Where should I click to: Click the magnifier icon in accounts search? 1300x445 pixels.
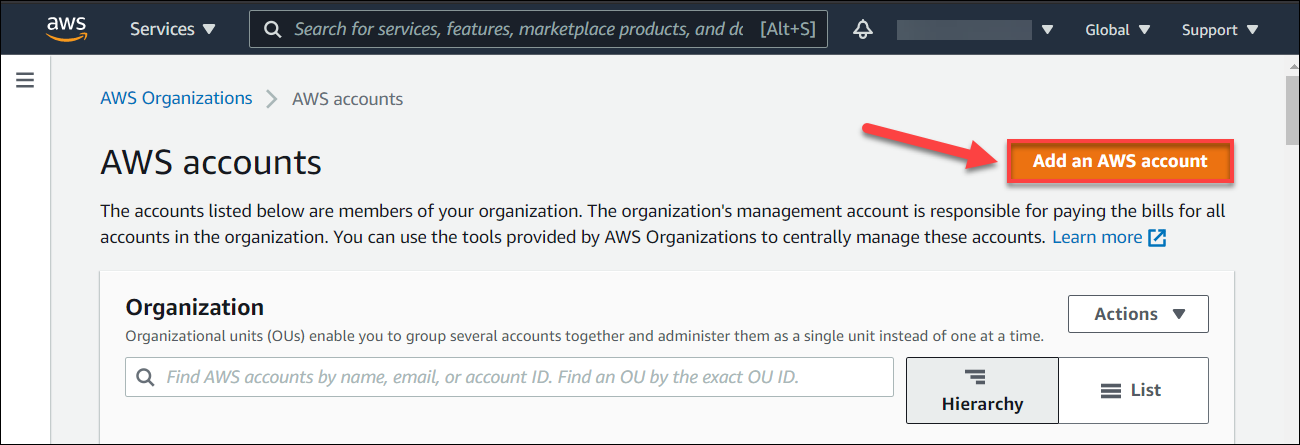pyautogui.click(x=145, y=378)
